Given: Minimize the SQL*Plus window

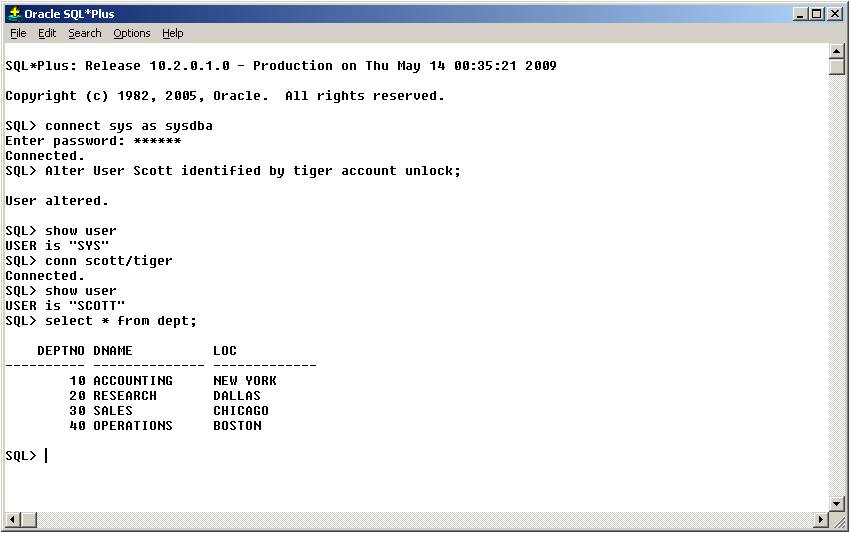Looking at the screenshot, I should (x=800, y=14).
